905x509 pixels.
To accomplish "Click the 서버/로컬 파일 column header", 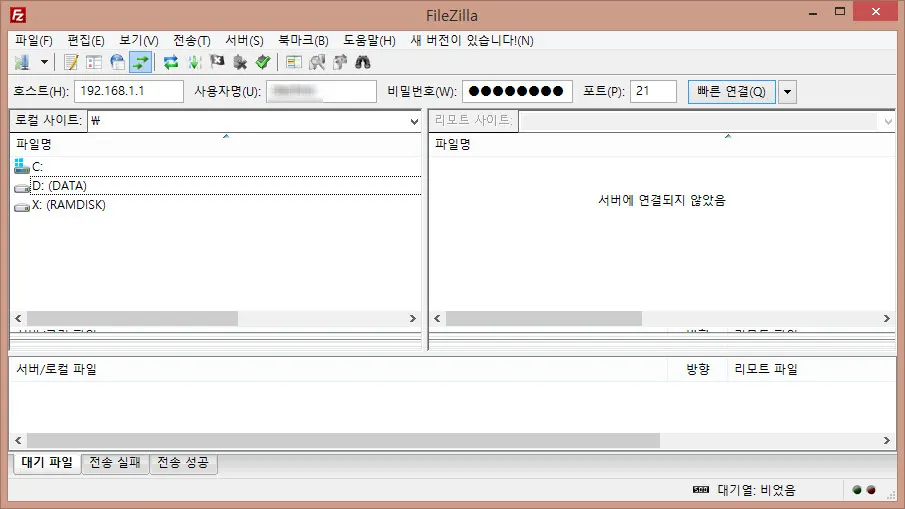I will click(338, 369).
